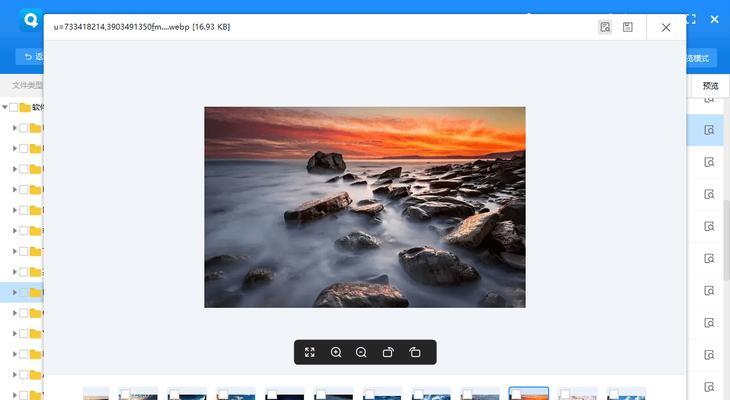Select the outlined orange sunset thumbnail
730x400 pixels.
pyautogui.click(x=529, y=393)
